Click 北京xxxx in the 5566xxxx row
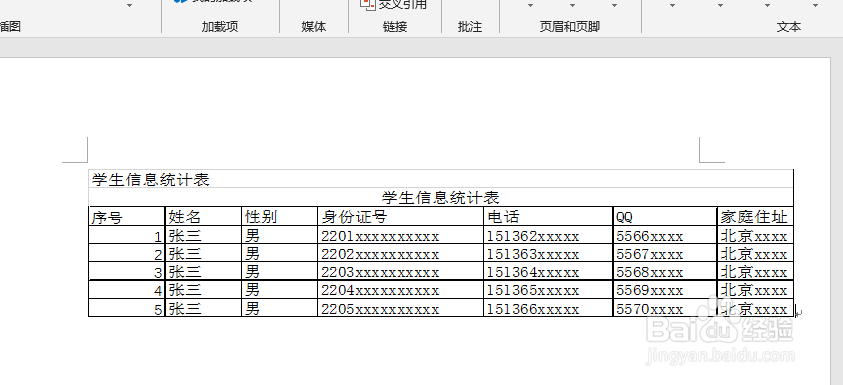Viewport: 843px width, 385px height. pos(755,235)
